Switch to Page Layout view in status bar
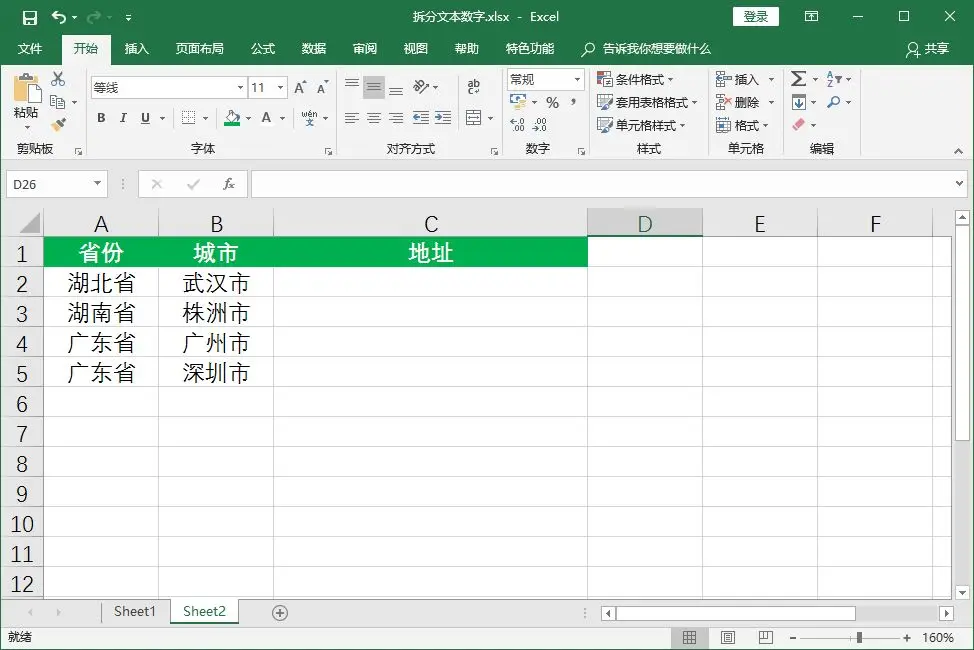The height and width of the screenshot is (650, 974). click(727, 637)
